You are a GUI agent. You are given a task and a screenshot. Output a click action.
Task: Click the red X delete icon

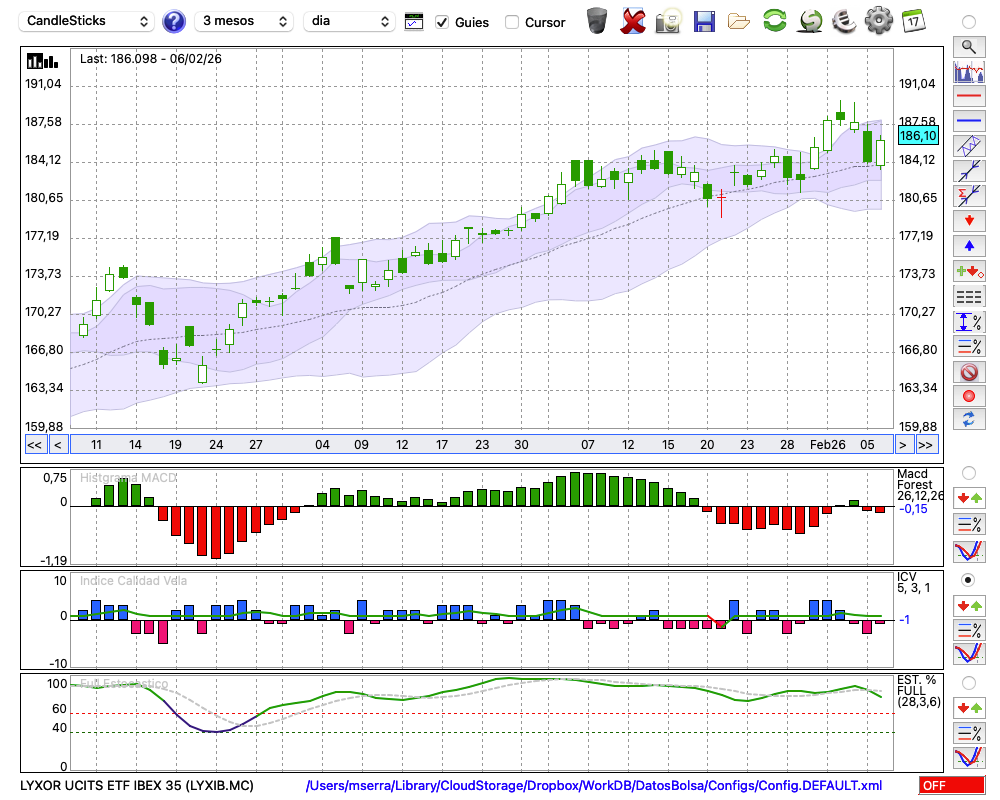632,21
